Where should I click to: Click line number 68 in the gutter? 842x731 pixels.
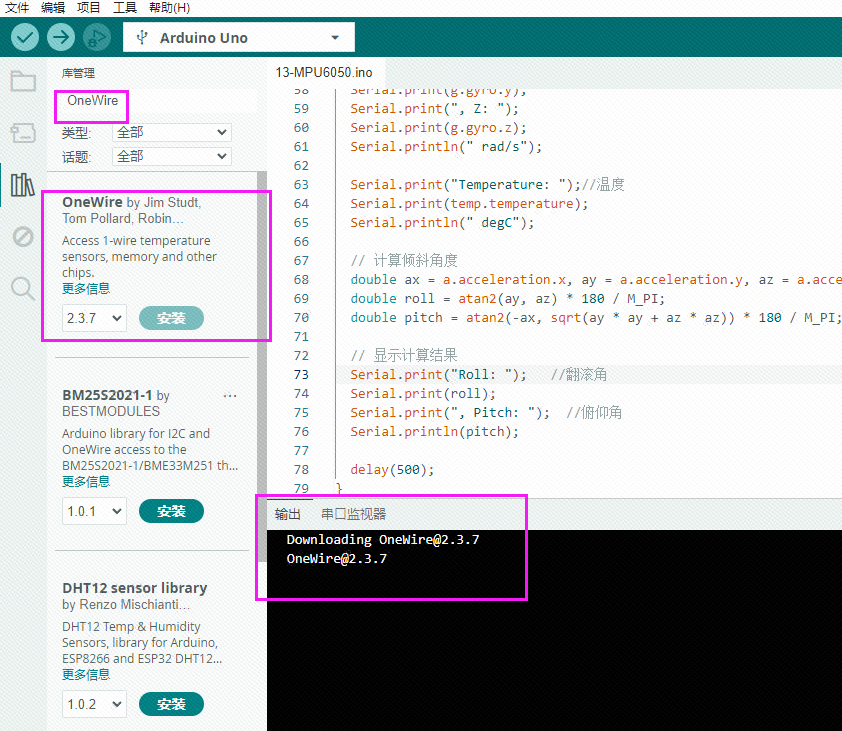301,279
